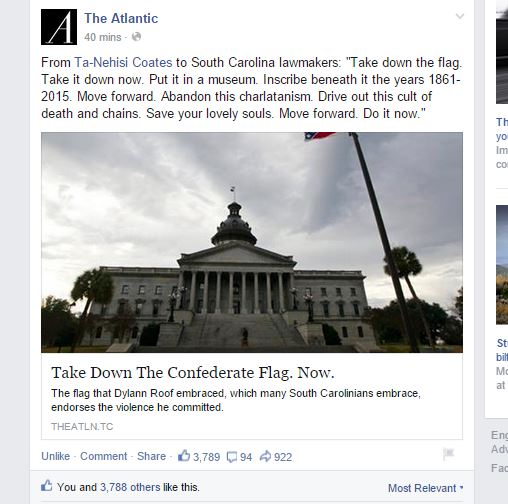Click the Share action link
This screenshot has width=508, height=504.
point(151,456)
